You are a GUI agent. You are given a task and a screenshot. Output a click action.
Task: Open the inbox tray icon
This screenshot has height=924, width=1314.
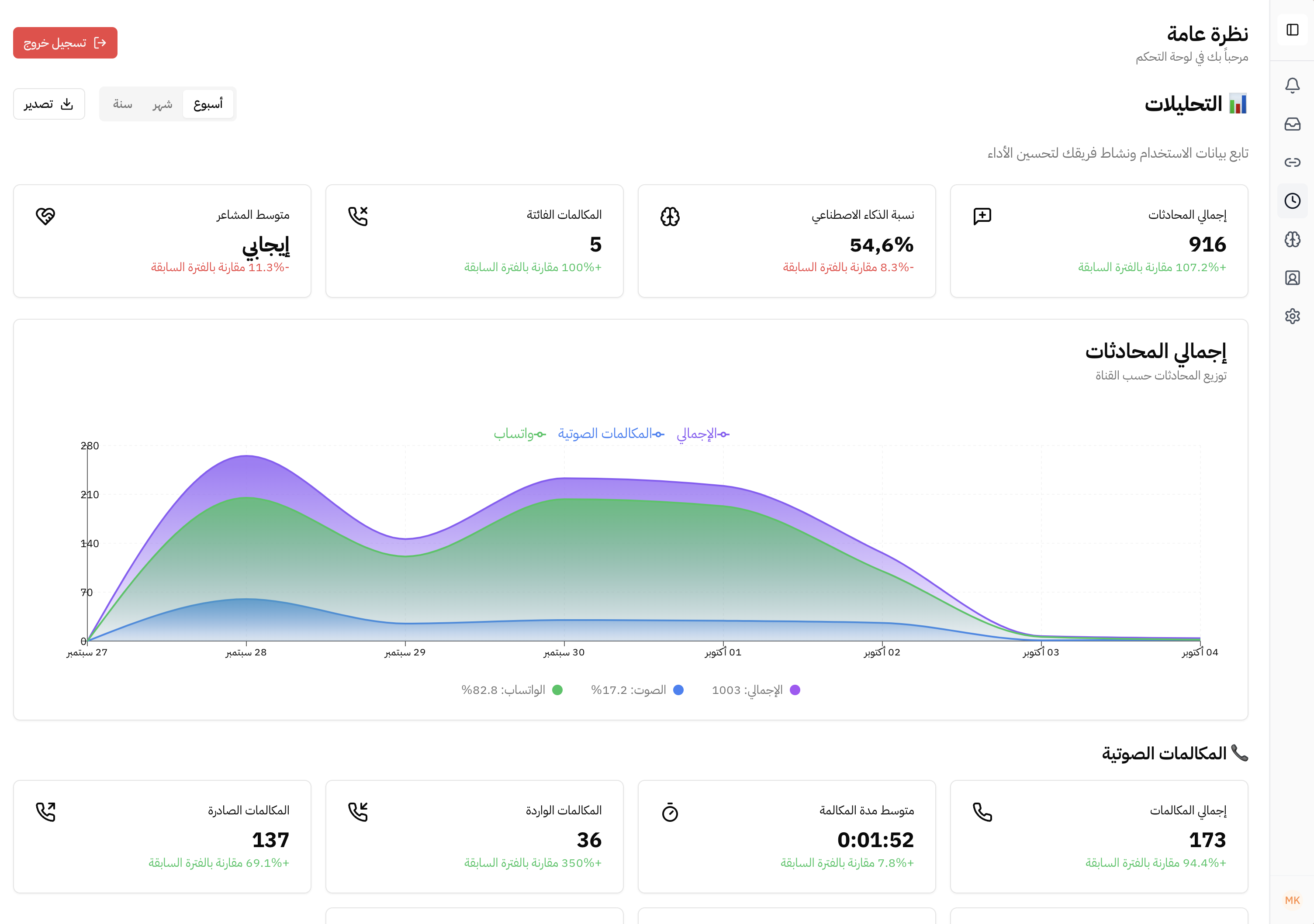(x=1292, y=124)
